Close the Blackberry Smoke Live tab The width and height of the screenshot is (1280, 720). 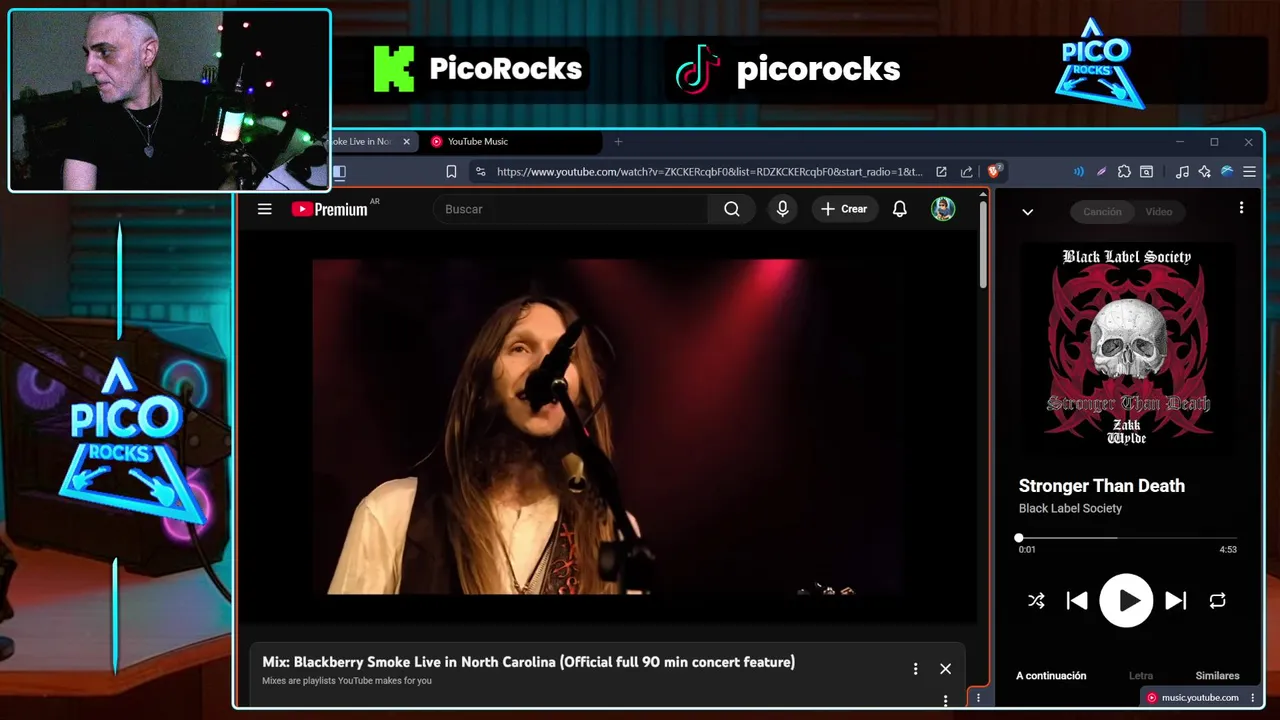406,142
